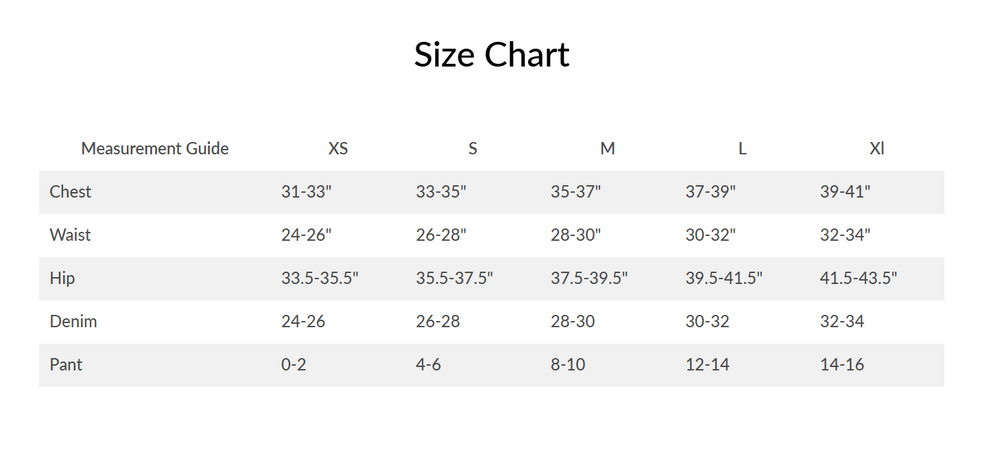Select the large pant size 12-14
Viewport: 1000px width, 461px height.
[x=707, y=365]
